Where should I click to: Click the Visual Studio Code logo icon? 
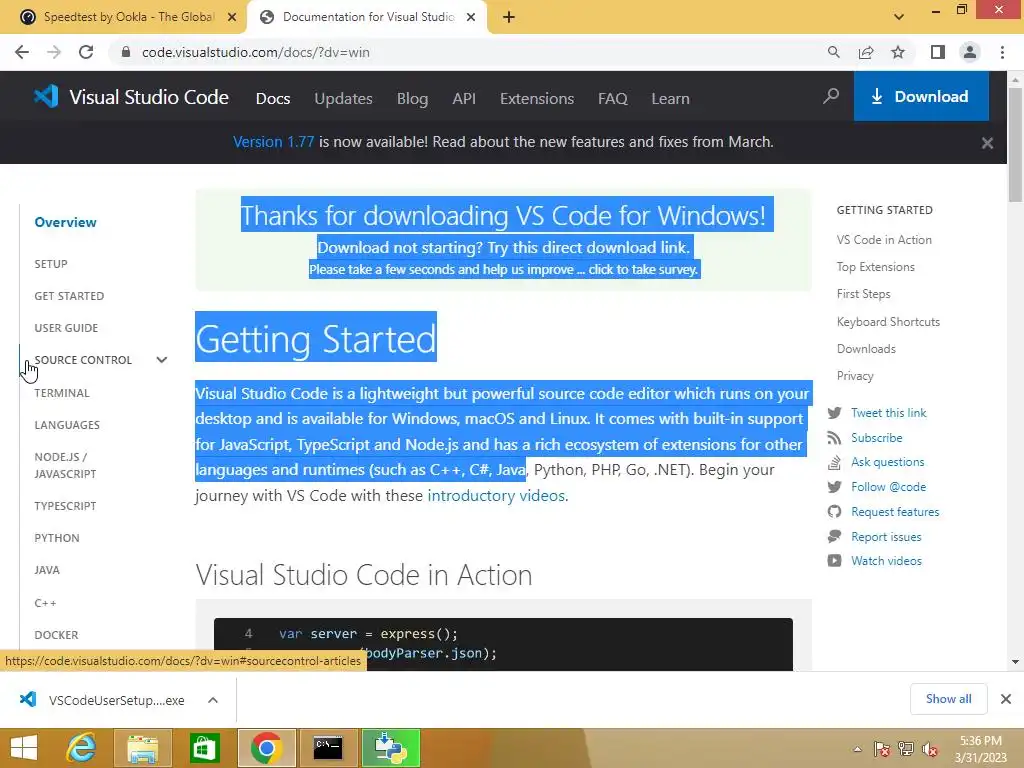46,97
